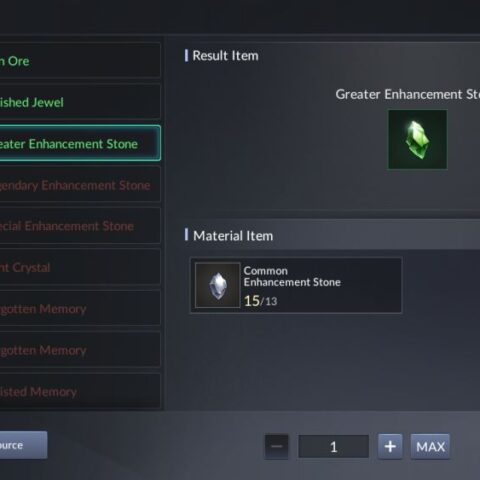
Task: Select the Memory entry at list bottom
Action: (80, 391)
